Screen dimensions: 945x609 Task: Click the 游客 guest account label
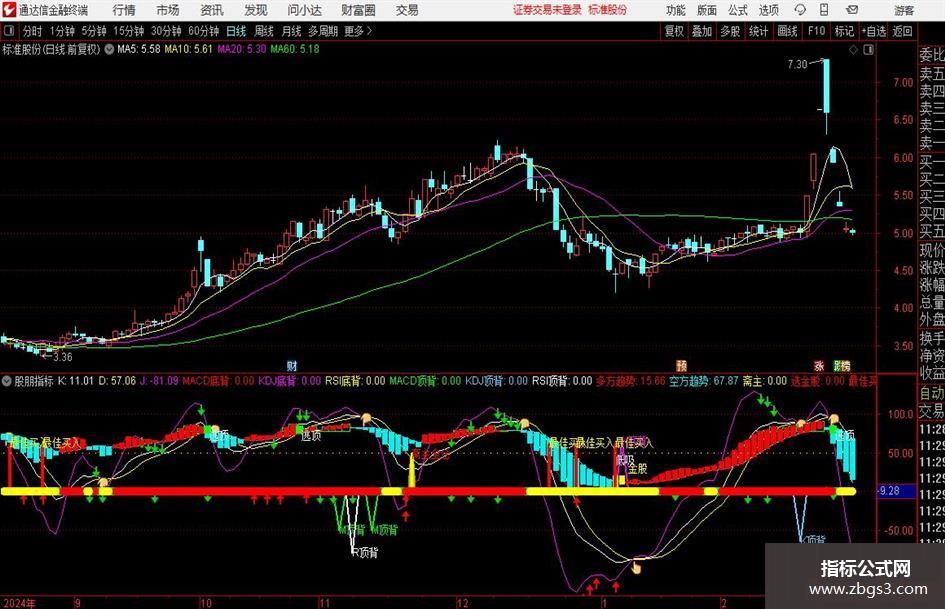[x=904, y=10]
